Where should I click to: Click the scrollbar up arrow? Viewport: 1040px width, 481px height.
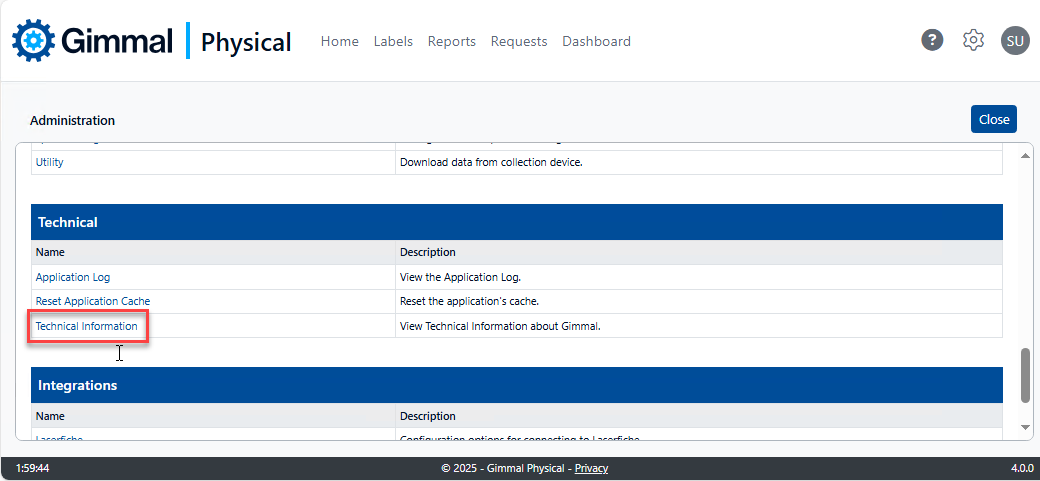1025,155
